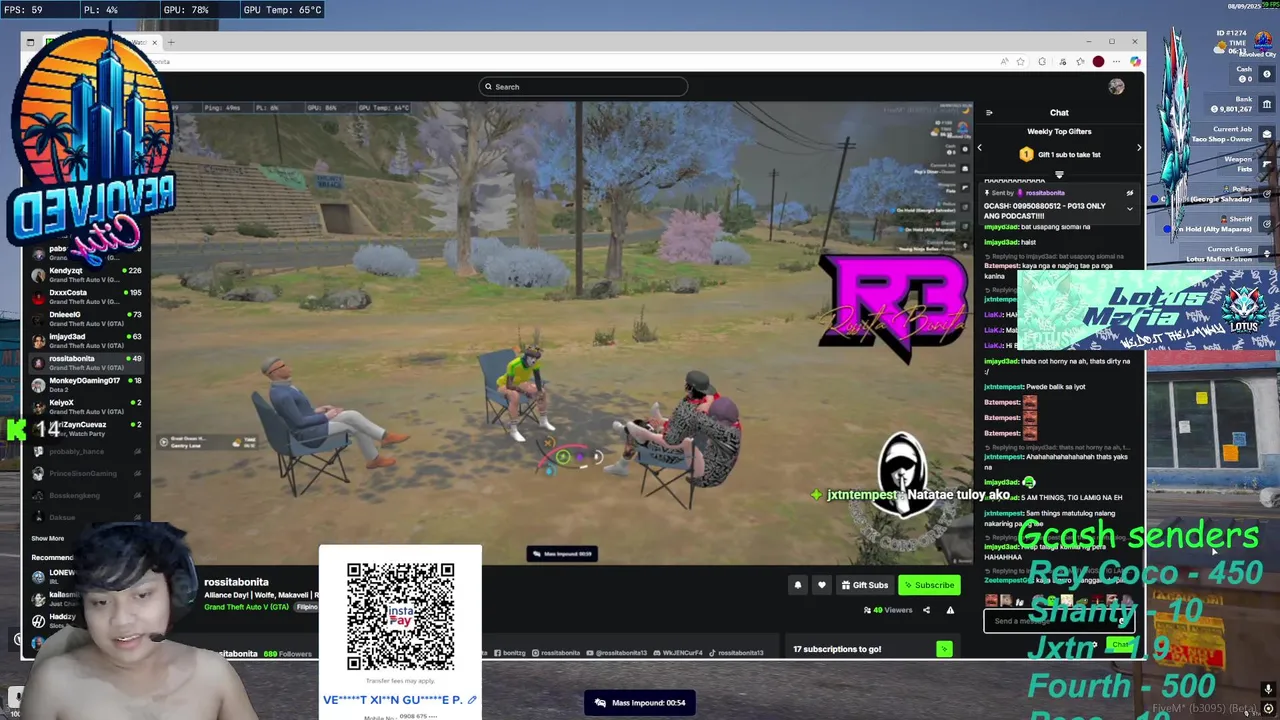Viewport: 1280px width, 720px height.
Task: Click the stream video player
Action: pos(562,333)
